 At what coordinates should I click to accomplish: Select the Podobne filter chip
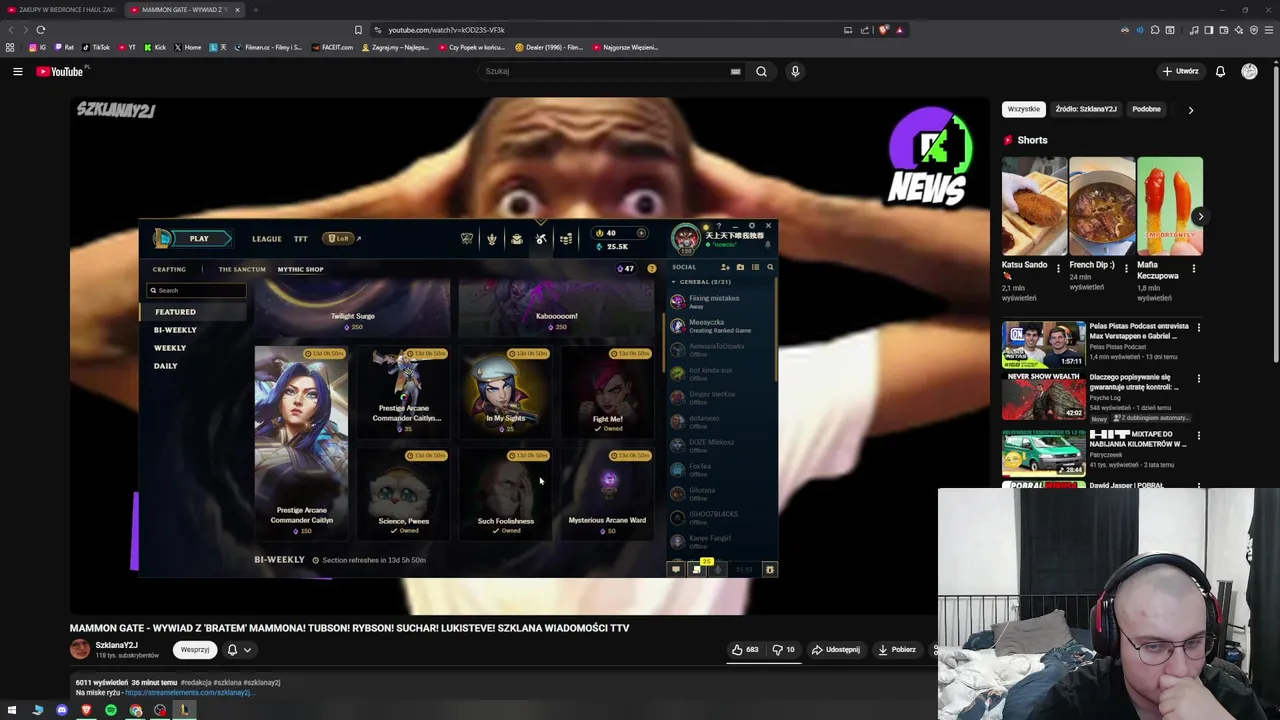[x=1146, y=109]
